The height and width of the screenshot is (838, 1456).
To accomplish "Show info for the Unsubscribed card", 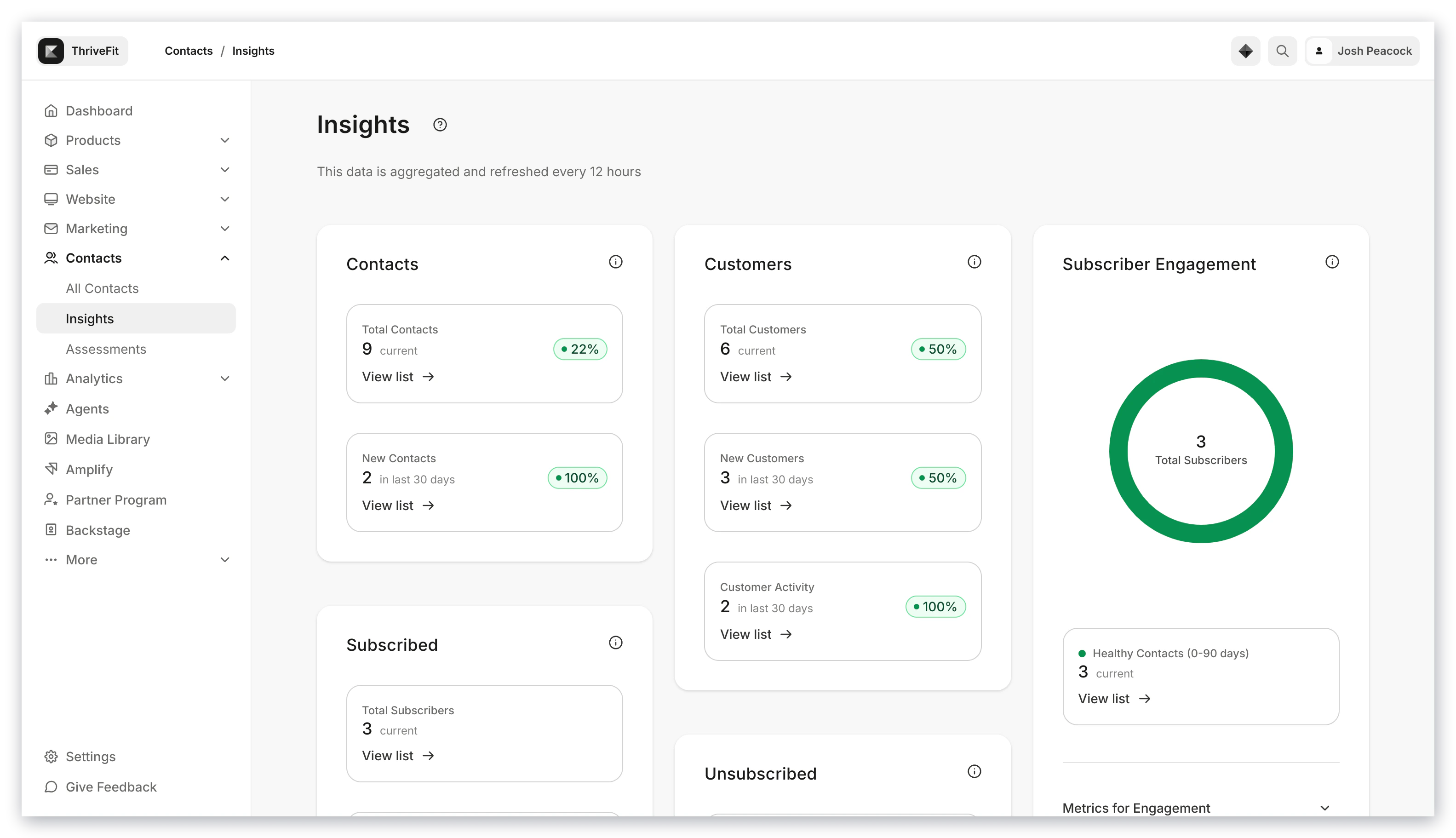I will click(974, 772).
